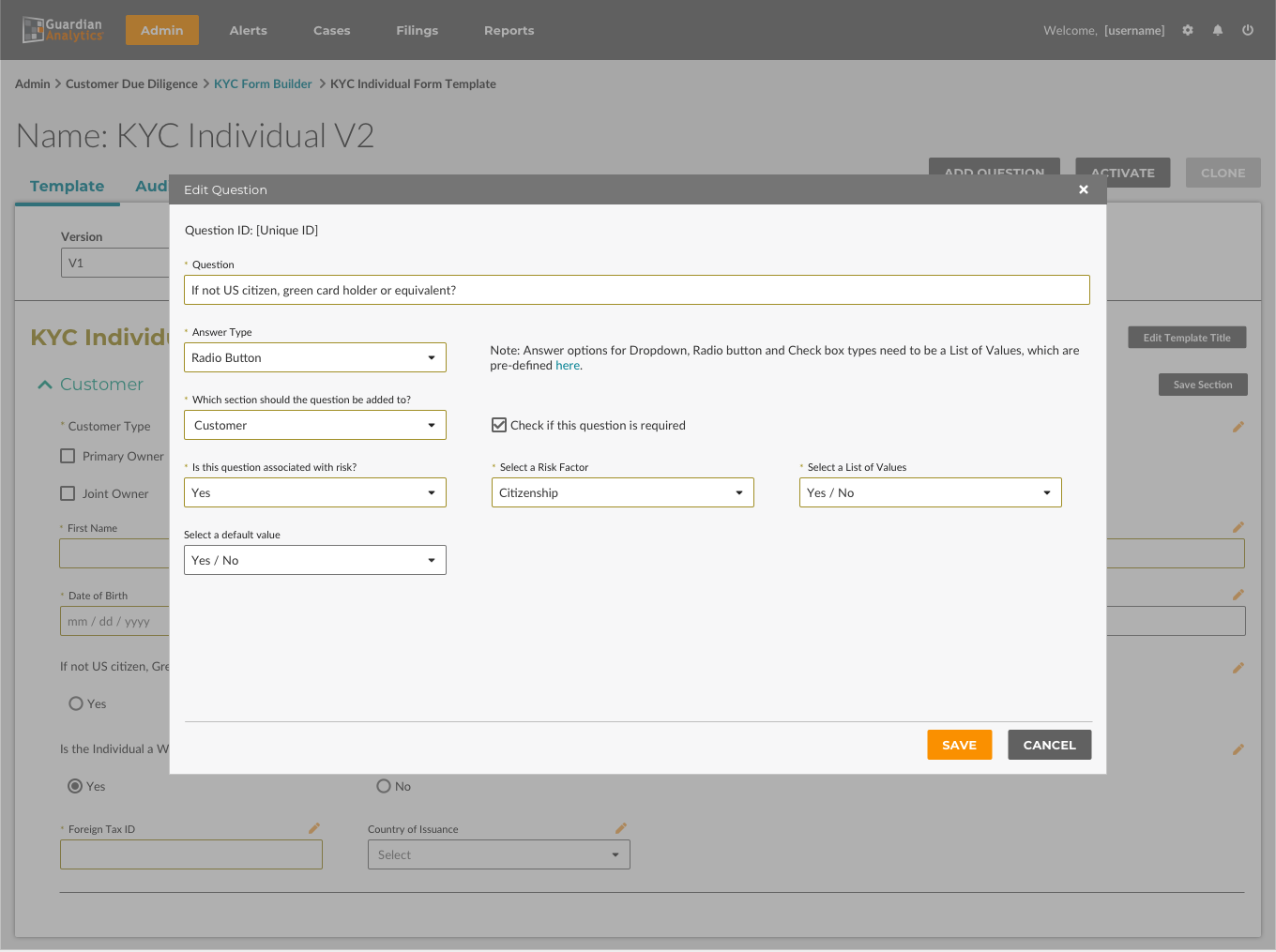Check the Joint Owner checkbox
1276x952 pixels.
68,493
